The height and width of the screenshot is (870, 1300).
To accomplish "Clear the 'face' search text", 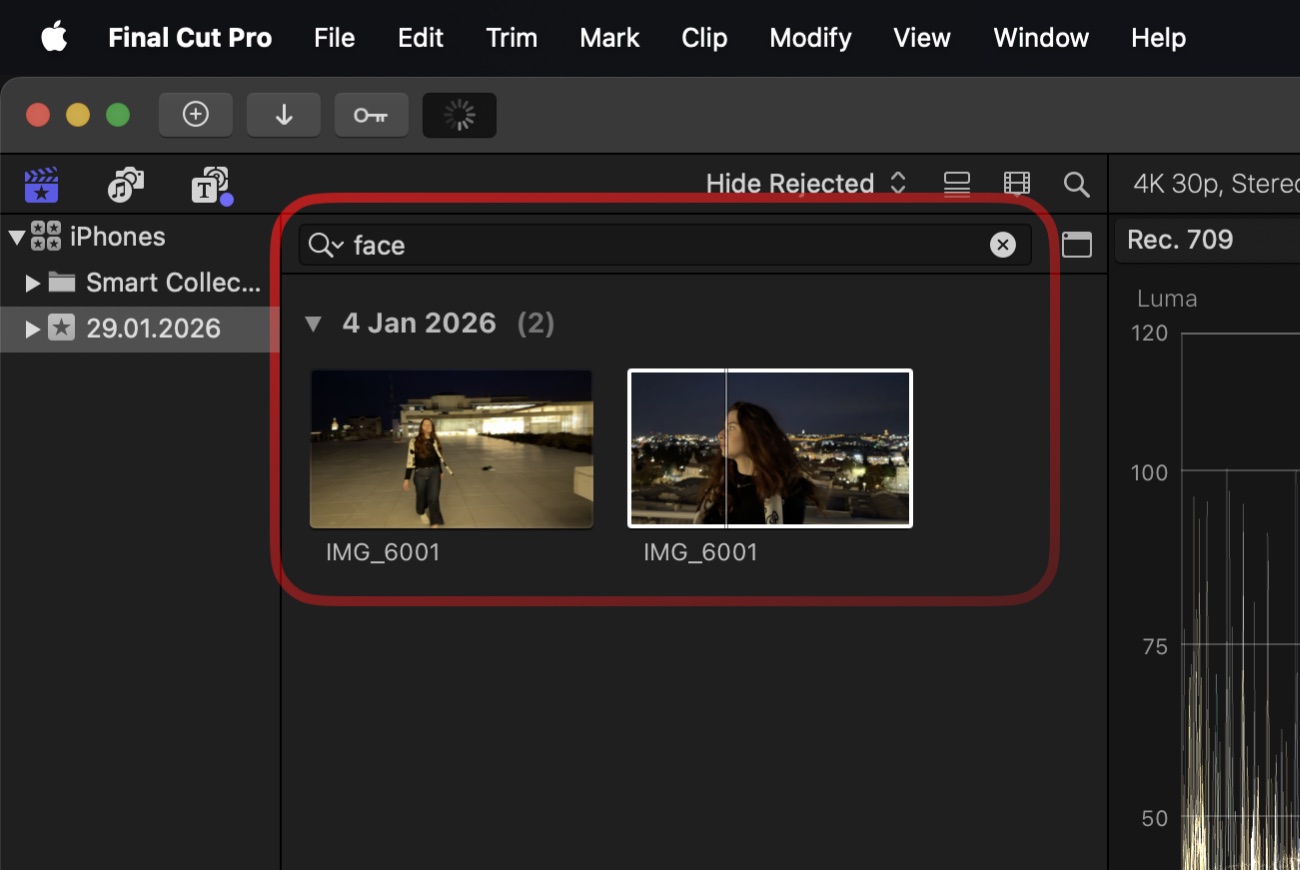I will coord(1002,245).
